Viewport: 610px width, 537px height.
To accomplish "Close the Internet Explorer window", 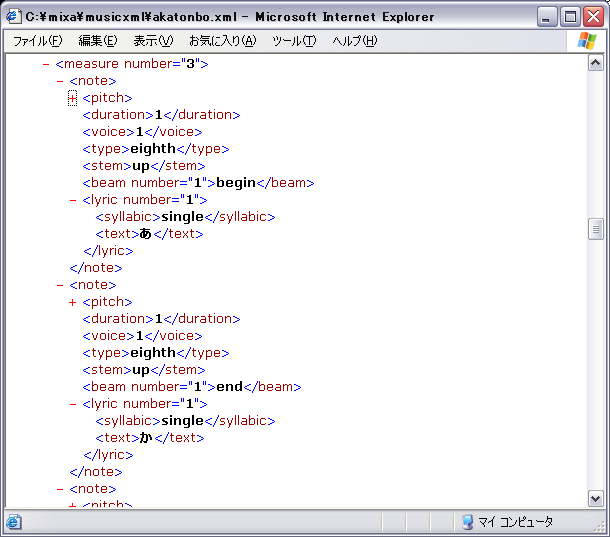I will click(x=594, y=17).
